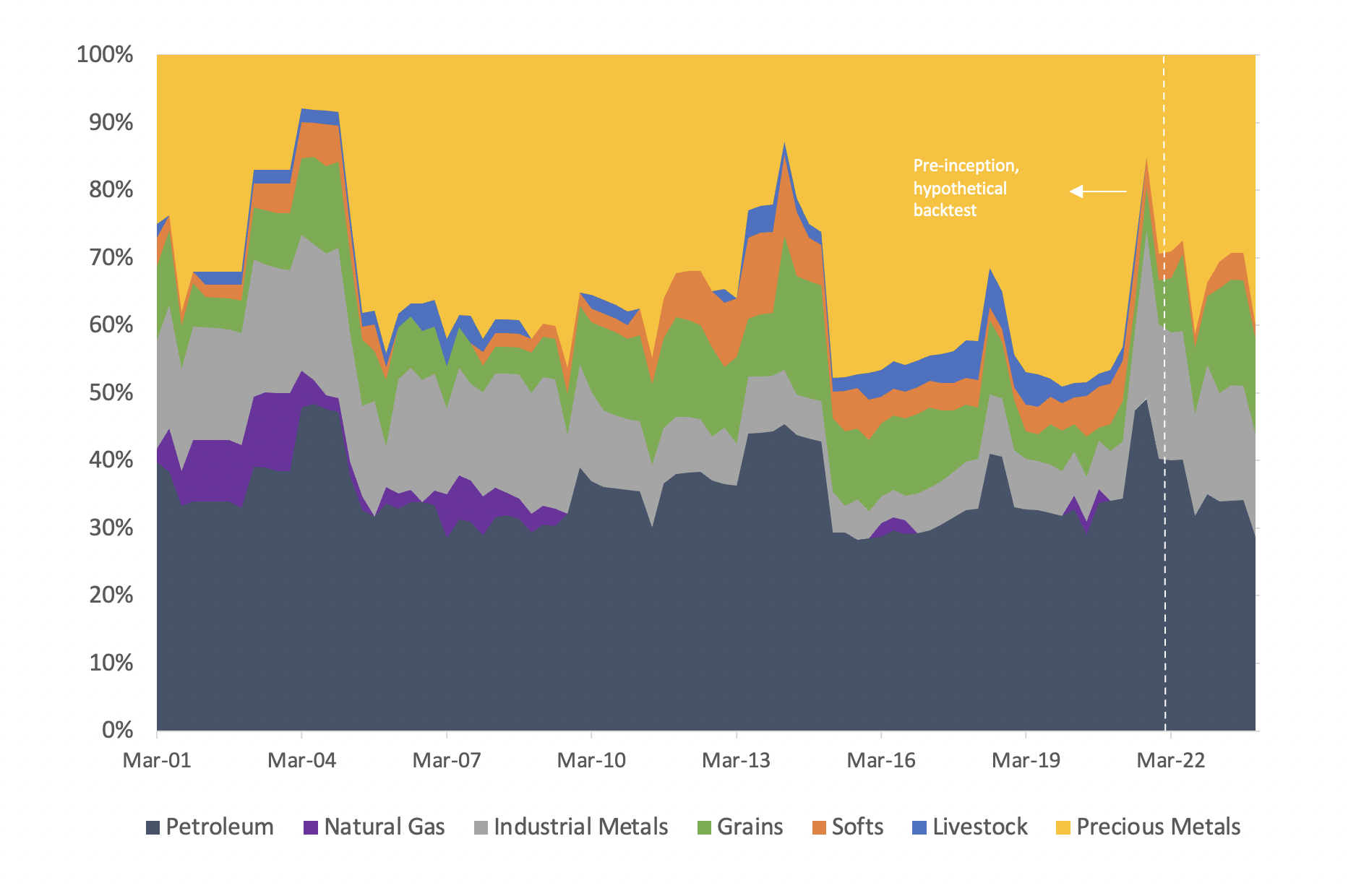Click the Precious Metals legend color square
The width and height of the screenshot is (1356, 896).
point(1063,827)
